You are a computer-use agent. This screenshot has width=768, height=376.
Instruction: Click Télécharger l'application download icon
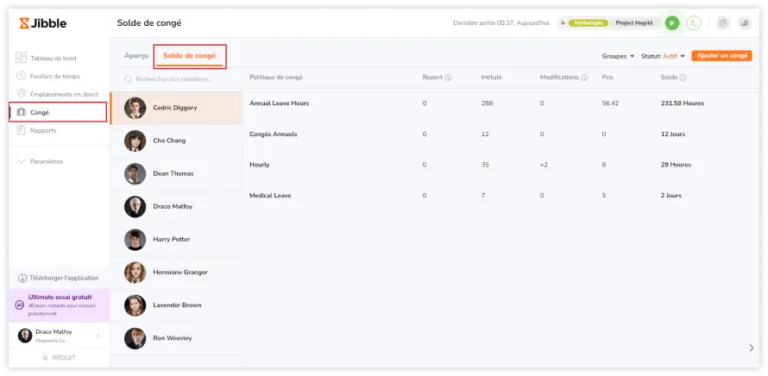click(x=23, y=278)
